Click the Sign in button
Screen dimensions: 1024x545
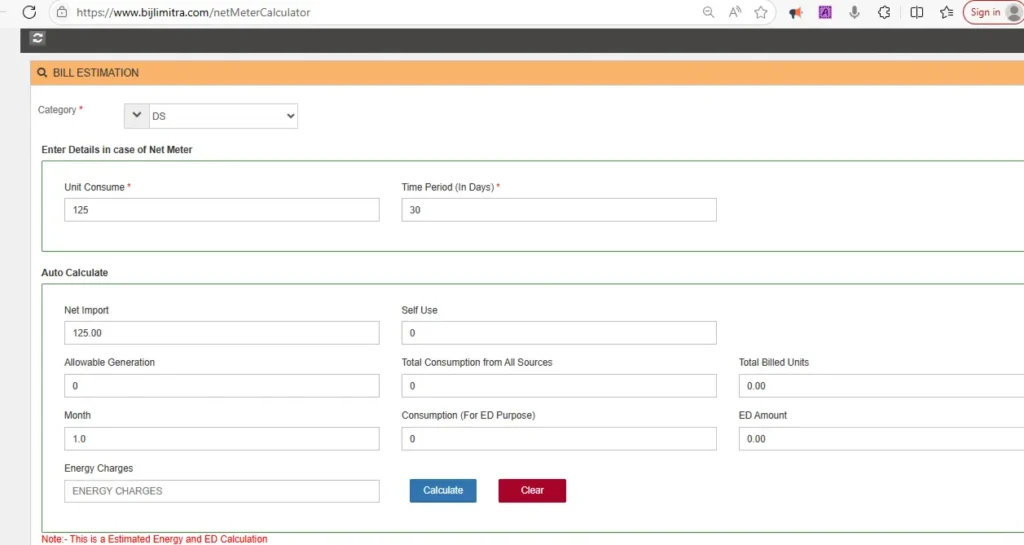[992, 12]
